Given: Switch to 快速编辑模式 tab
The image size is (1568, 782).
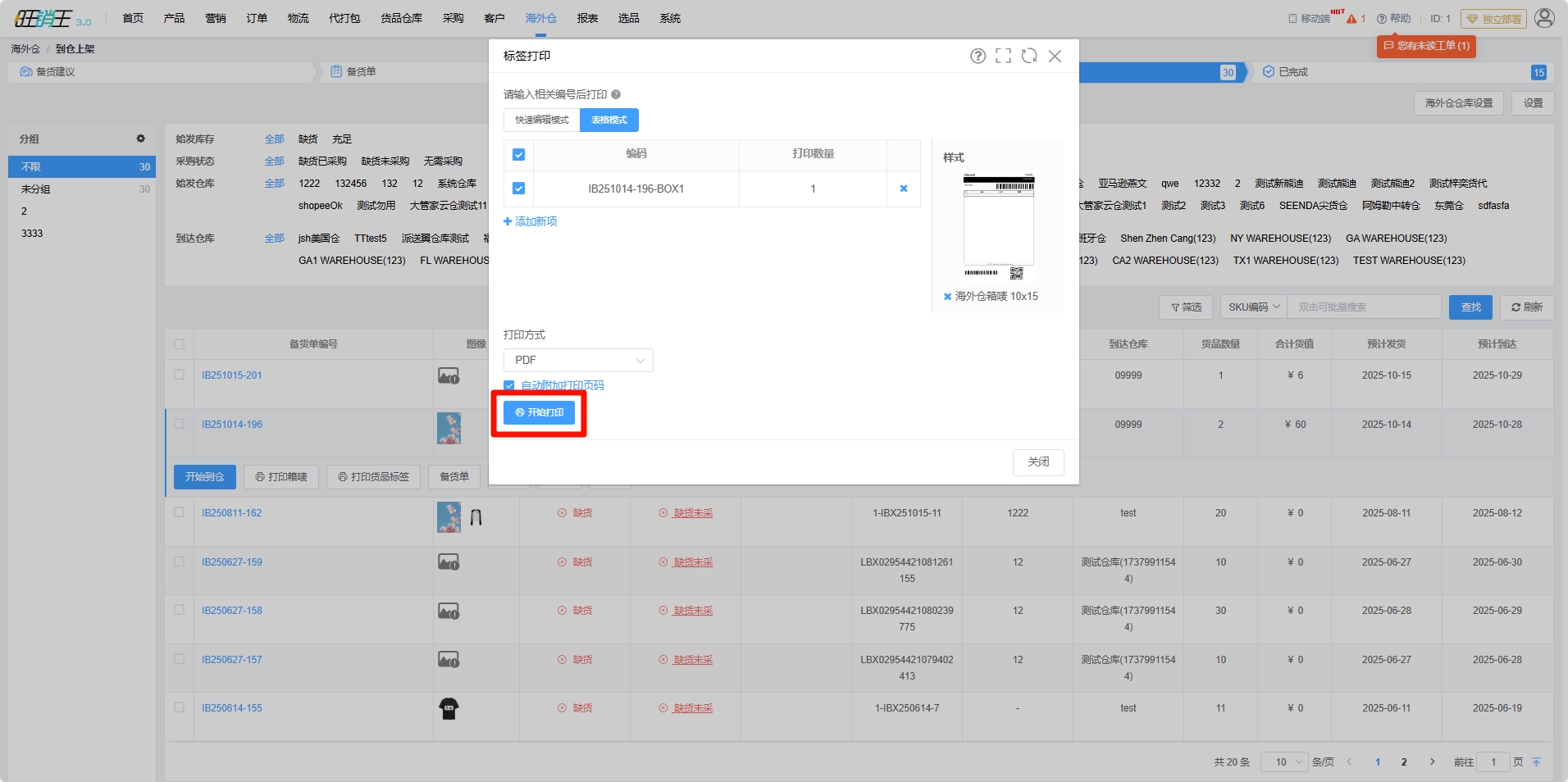Looking at the screenshot, I should click(541, 120).
